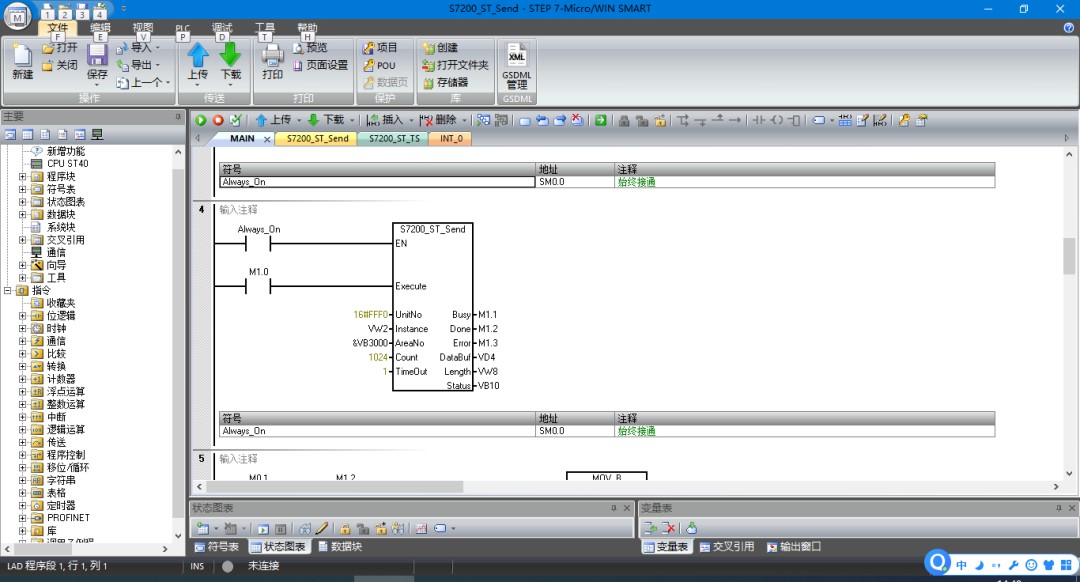1080x582 pixels.
Task: Click the insert contact icon in editor toolbar
Action: point(759,120)
